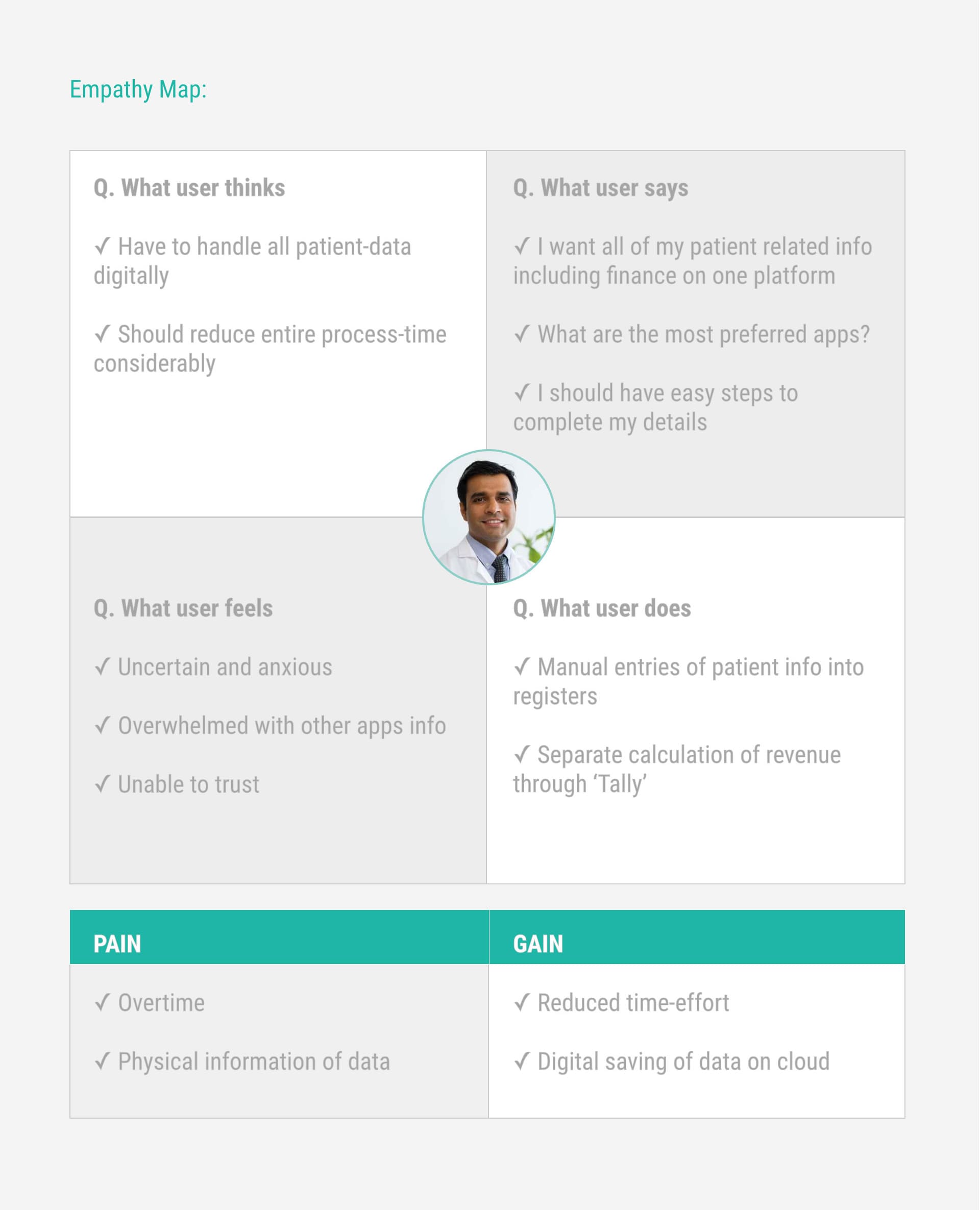
Task: Click checkmark beside 'Physical information of data'
Action: (x=102, y=1061)
